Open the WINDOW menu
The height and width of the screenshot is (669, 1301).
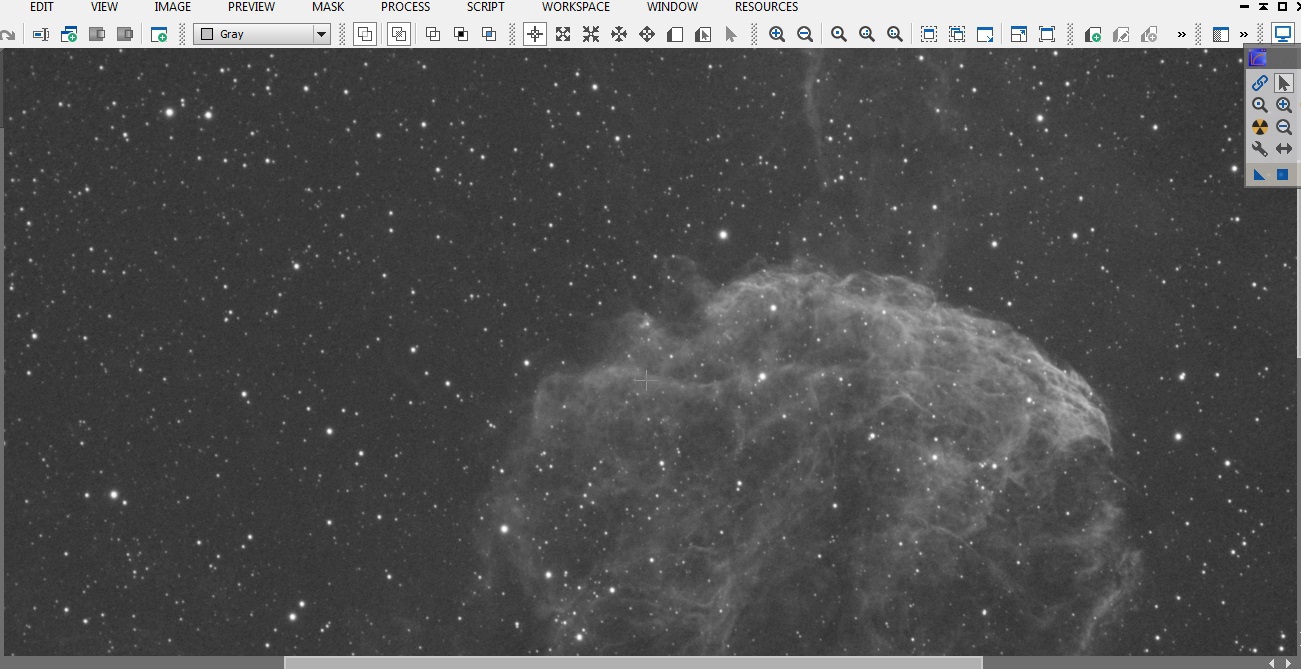point(672,7)
